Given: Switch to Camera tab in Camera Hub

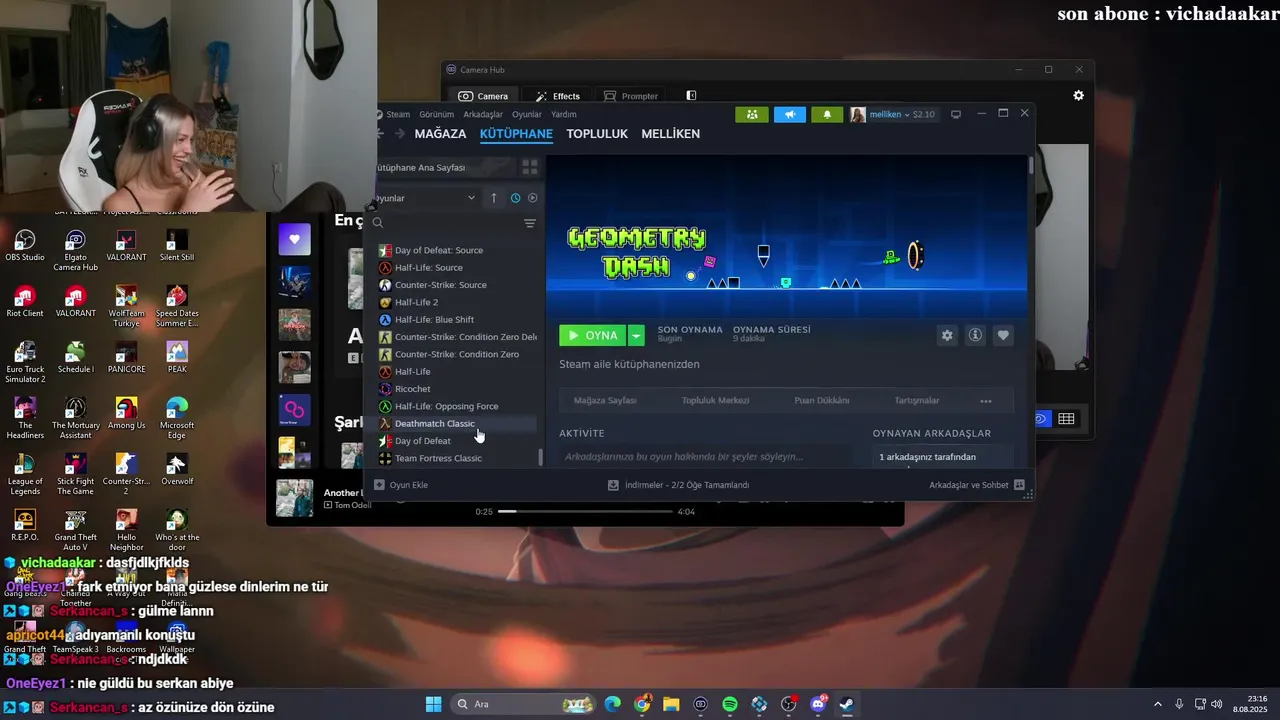Looking at the screenshot, I should [483, 96].
